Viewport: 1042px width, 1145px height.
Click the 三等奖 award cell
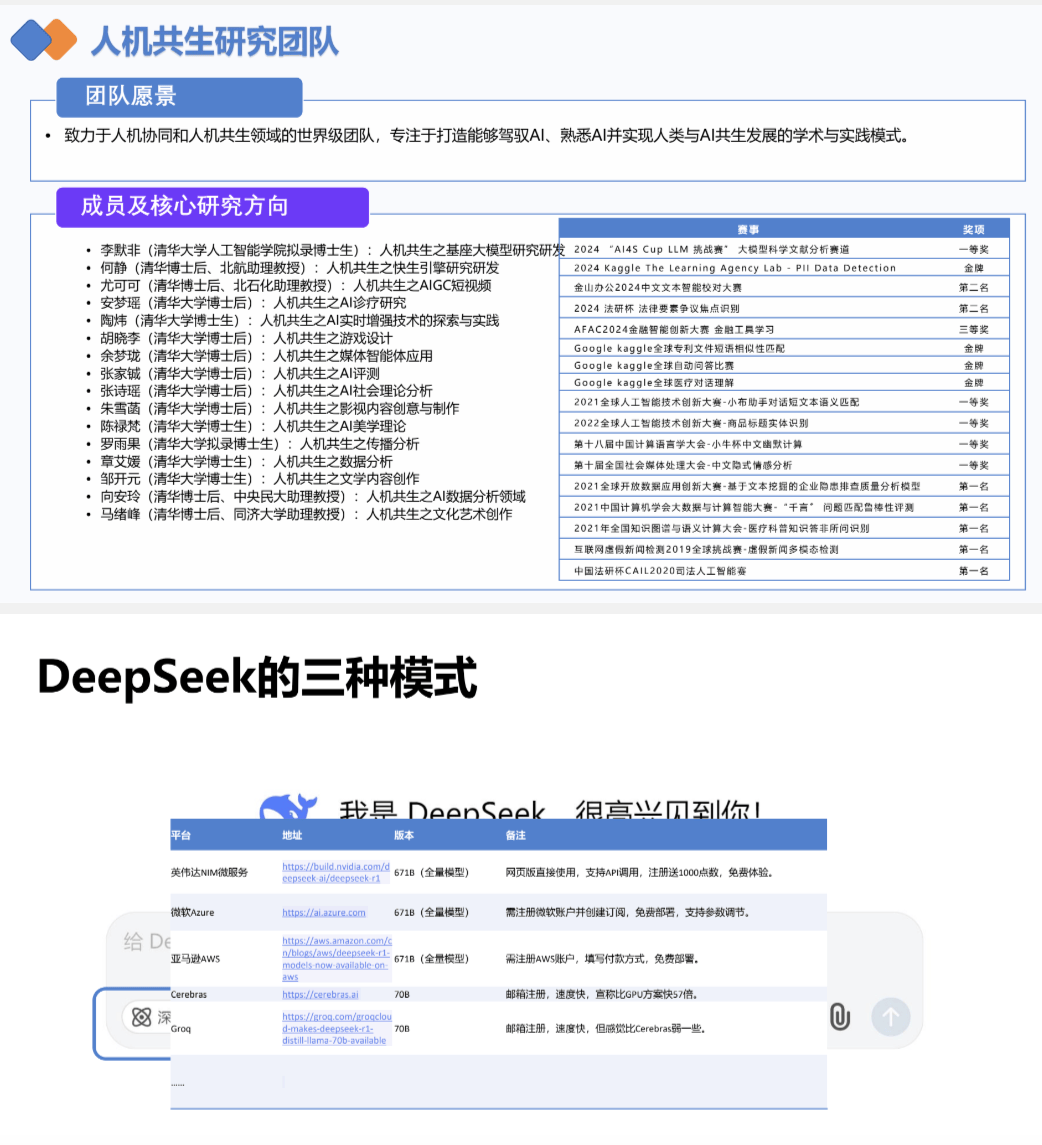click(973, 329)
